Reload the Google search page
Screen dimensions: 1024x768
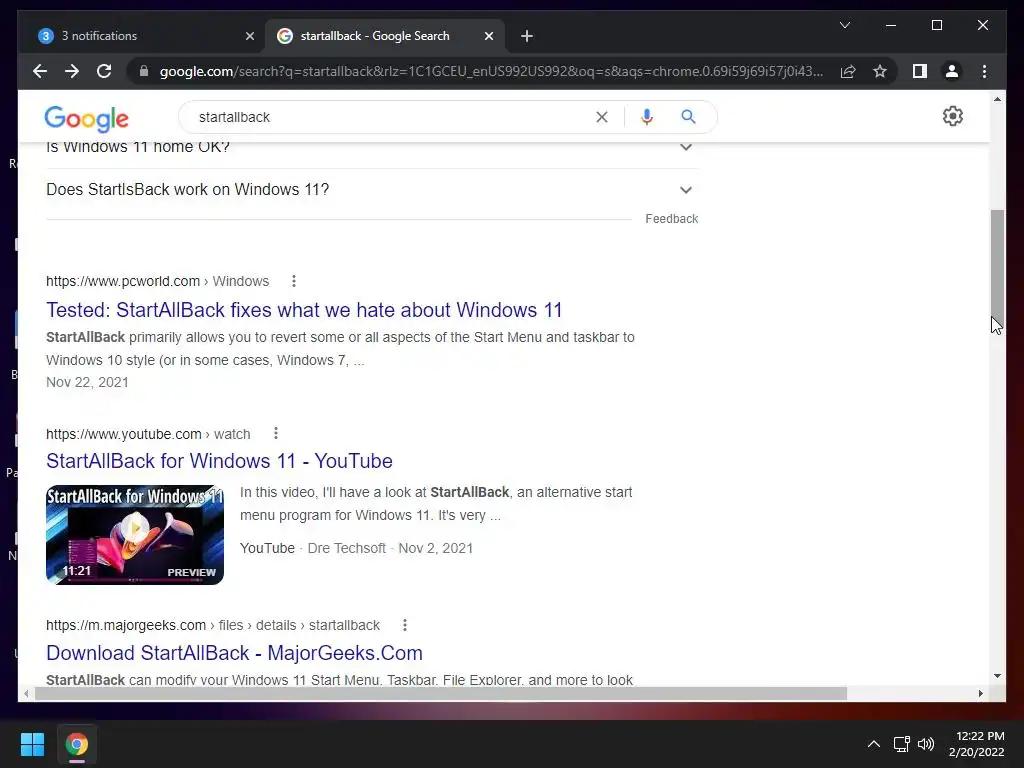[x=104, y=71]
